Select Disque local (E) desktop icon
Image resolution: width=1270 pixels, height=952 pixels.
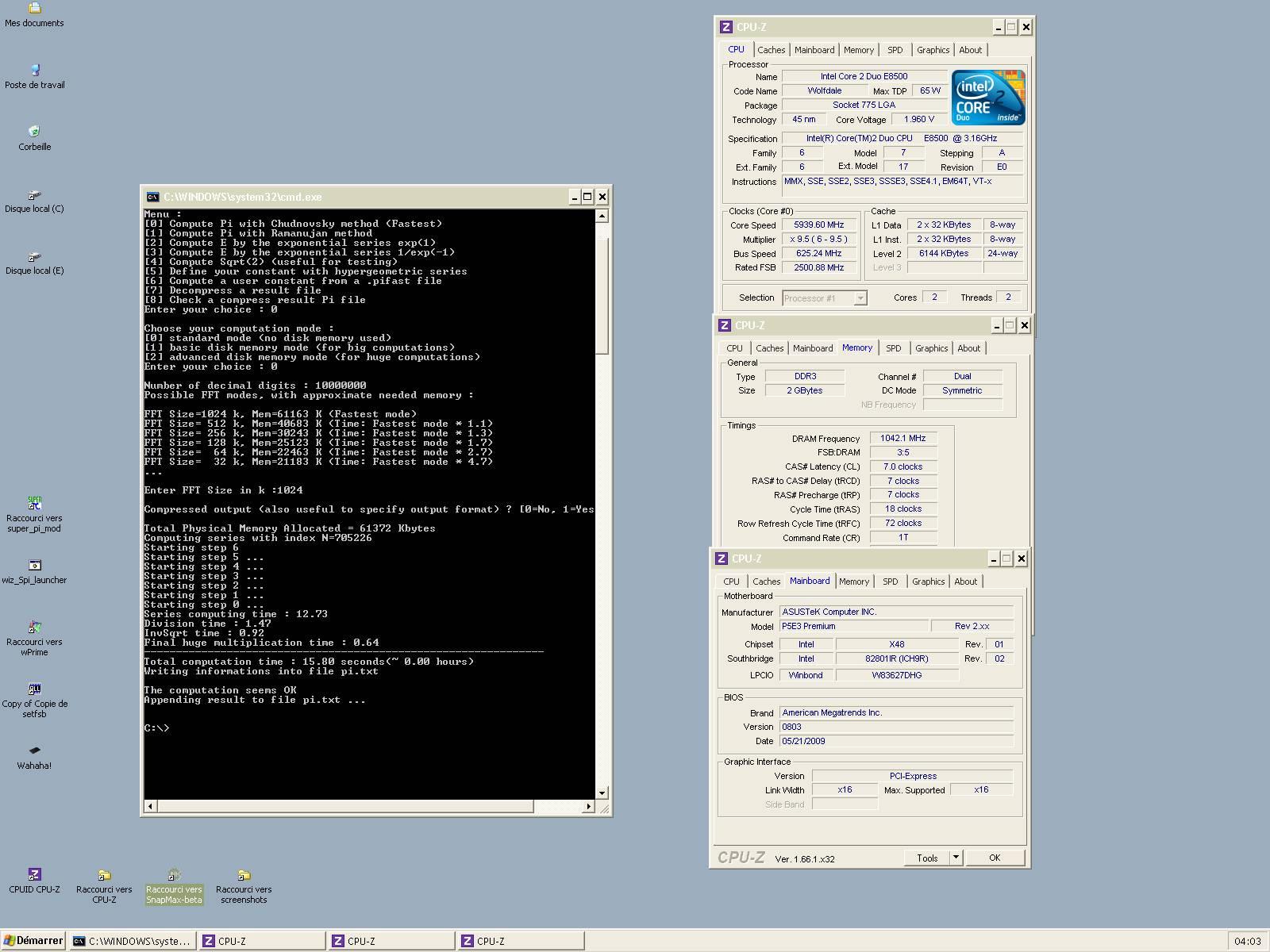(34, 263)
